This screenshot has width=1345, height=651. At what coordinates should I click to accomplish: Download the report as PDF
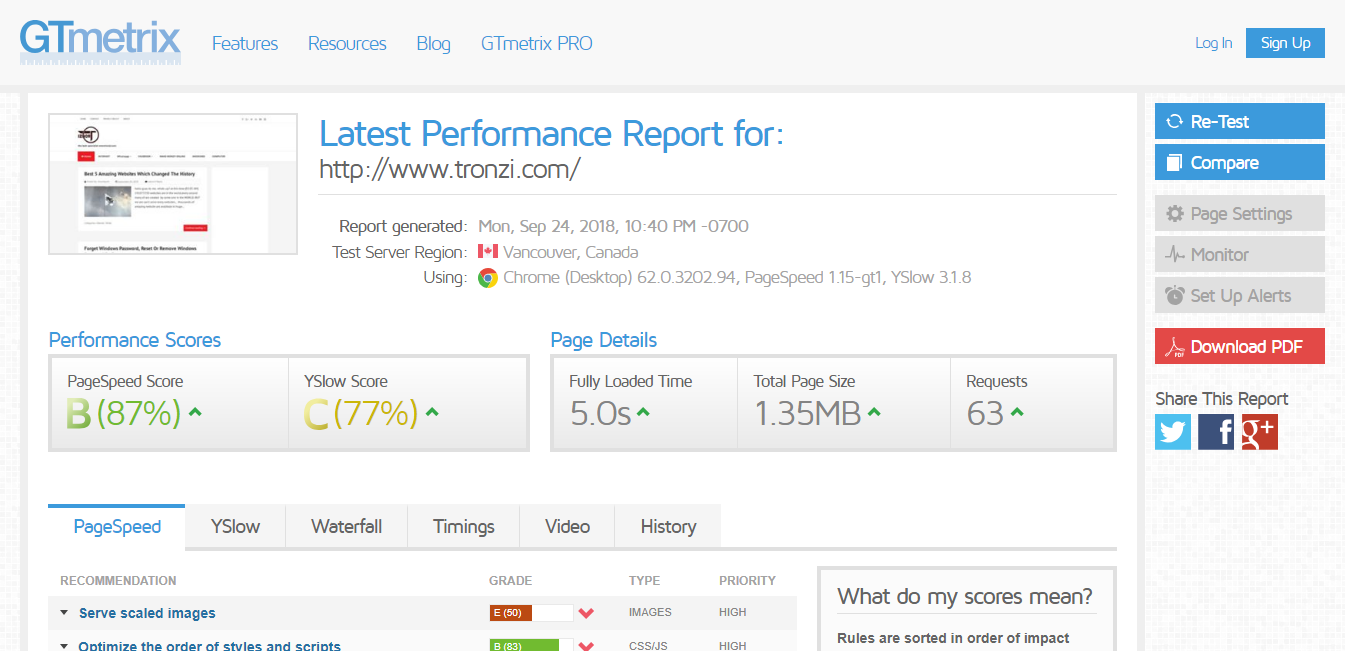click(x=1239, y=347)
